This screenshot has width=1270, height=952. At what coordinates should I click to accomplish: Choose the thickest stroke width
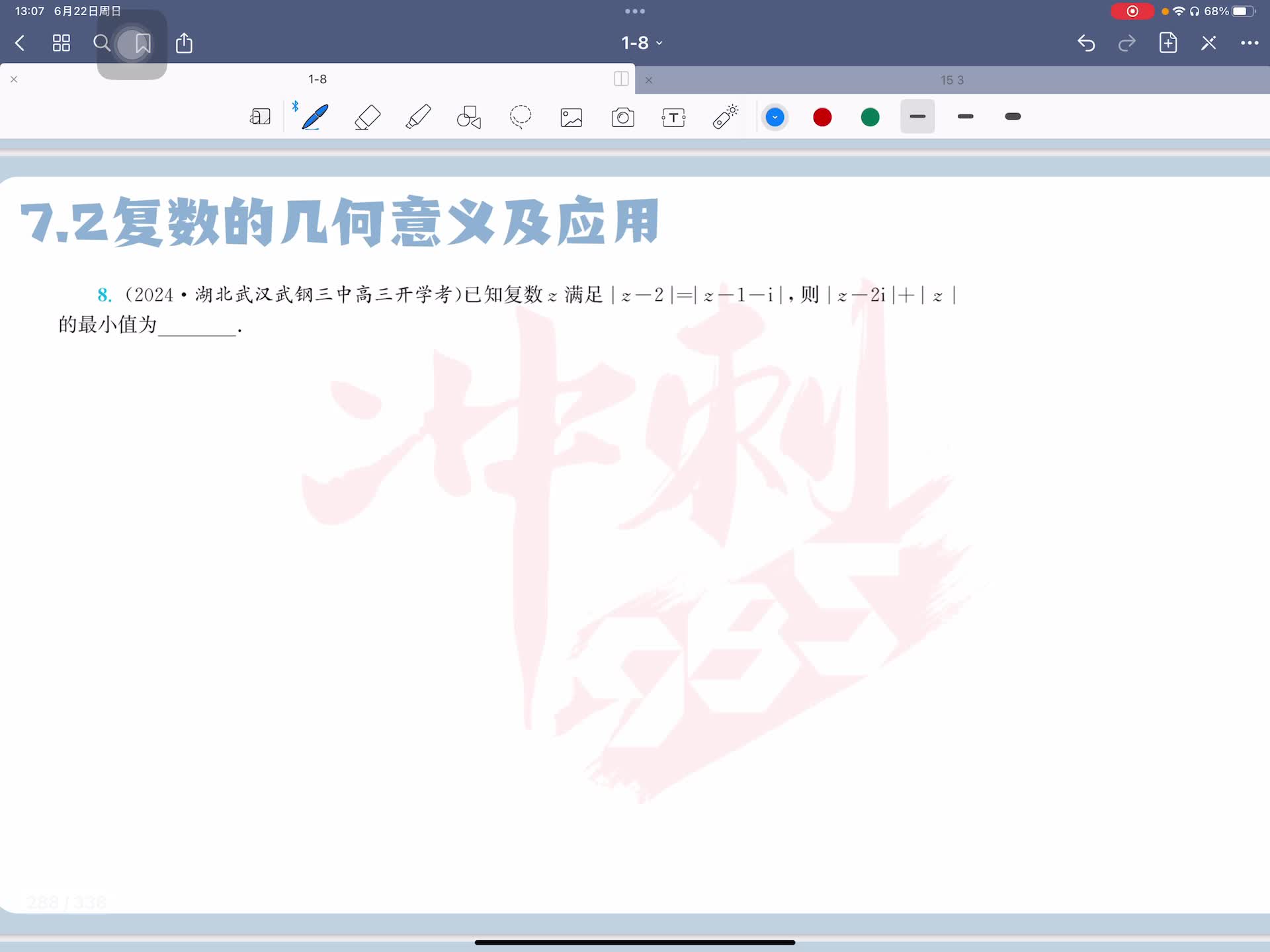1013,117
